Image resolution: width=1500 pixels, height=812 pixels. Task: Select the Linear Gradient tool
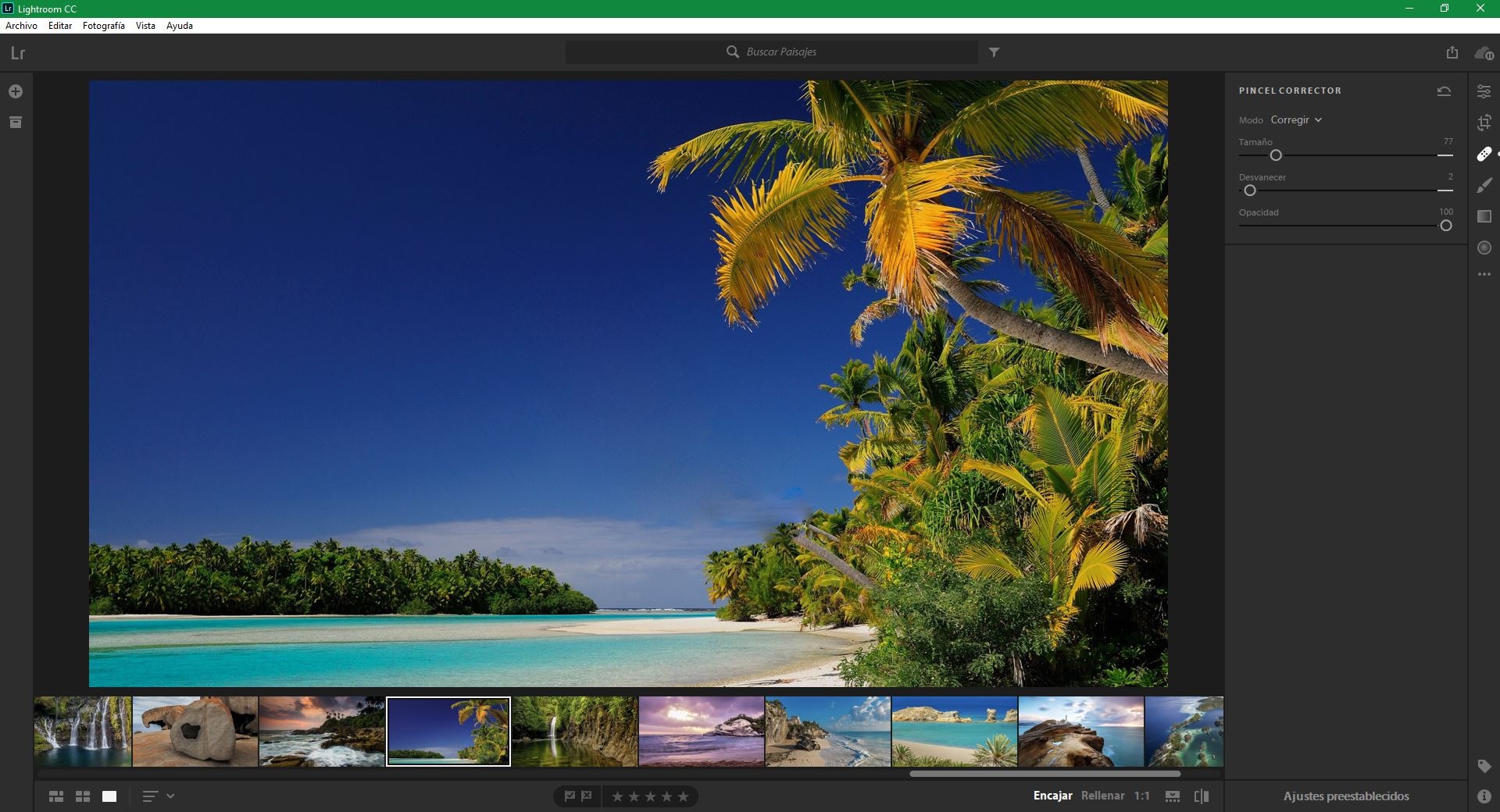click(1484, 216)
